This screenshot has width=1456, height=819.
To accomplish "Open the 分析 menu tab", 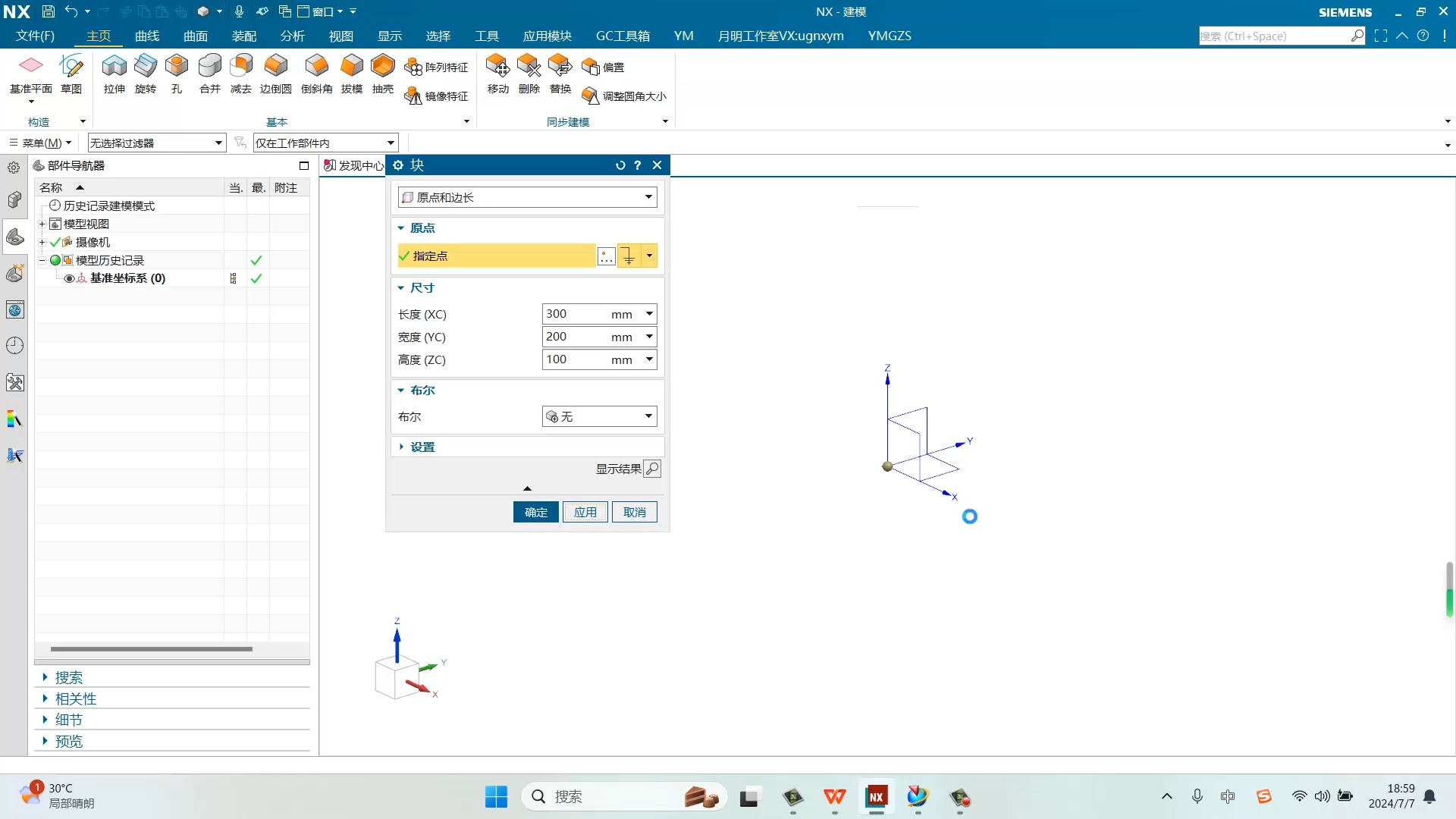I will [x=292, y=36].
